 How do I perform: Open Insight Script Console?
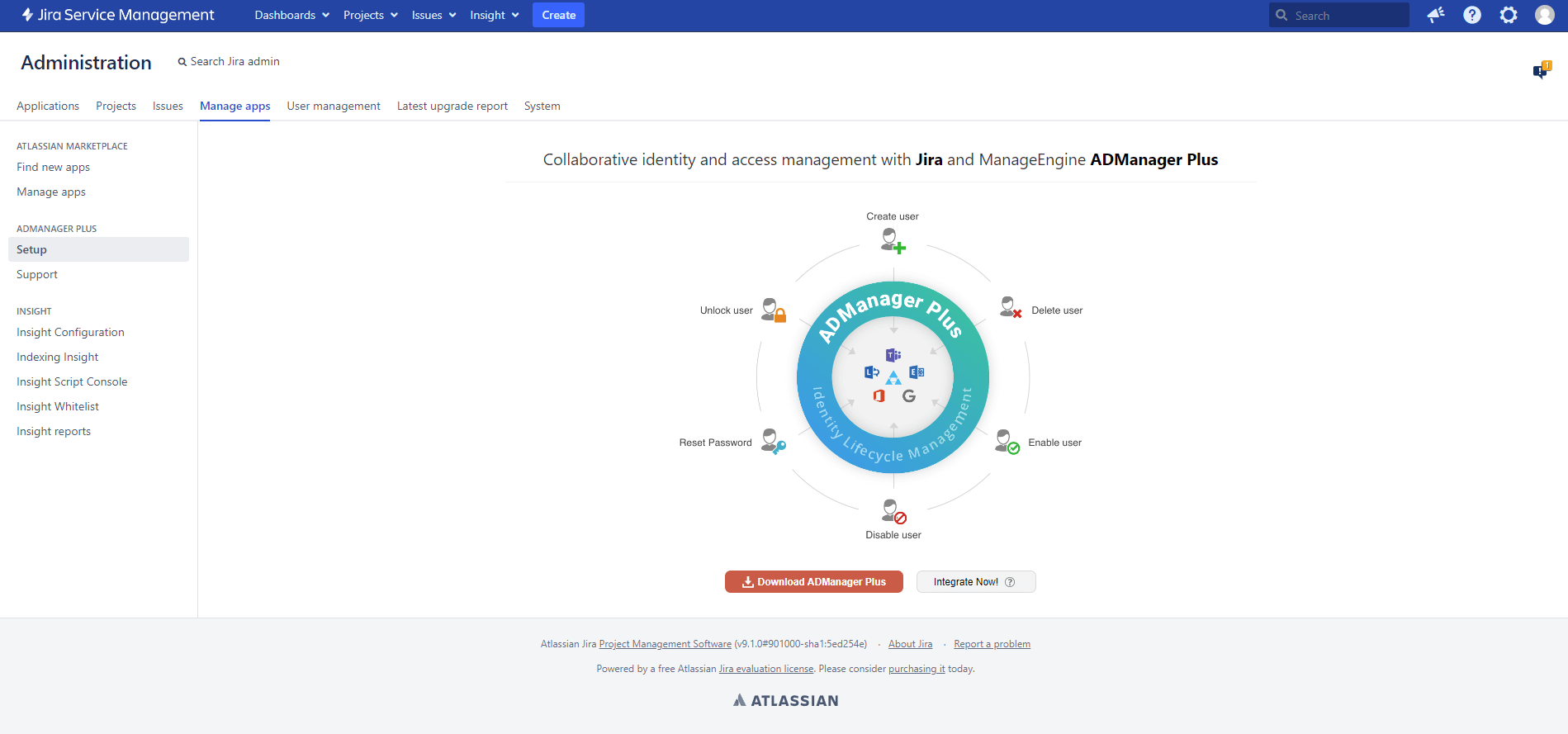point(72,381)
